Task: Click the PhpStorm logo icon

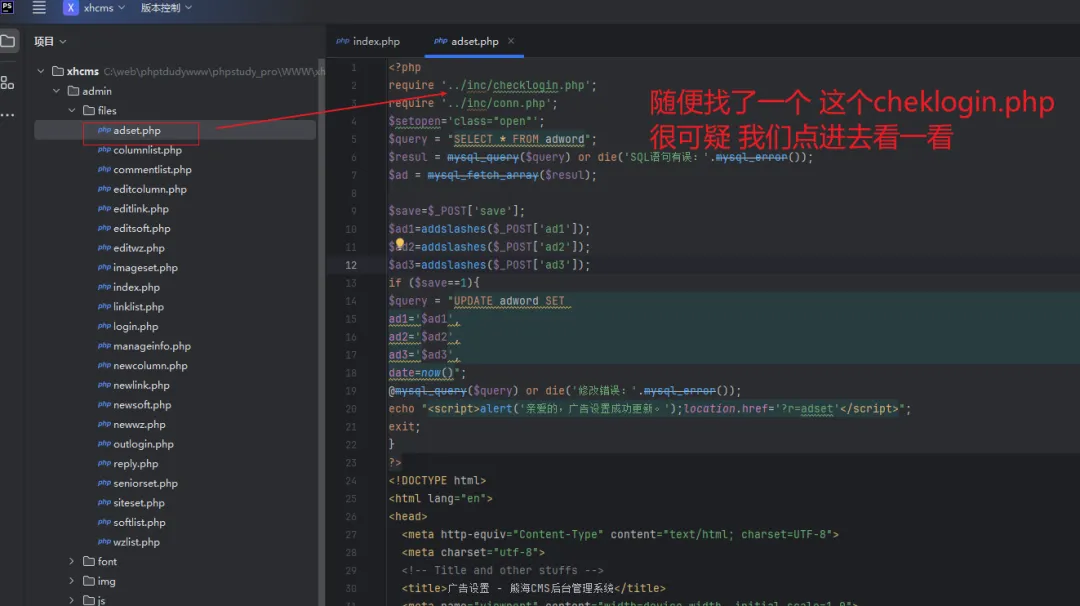Action: click(8, 7)
